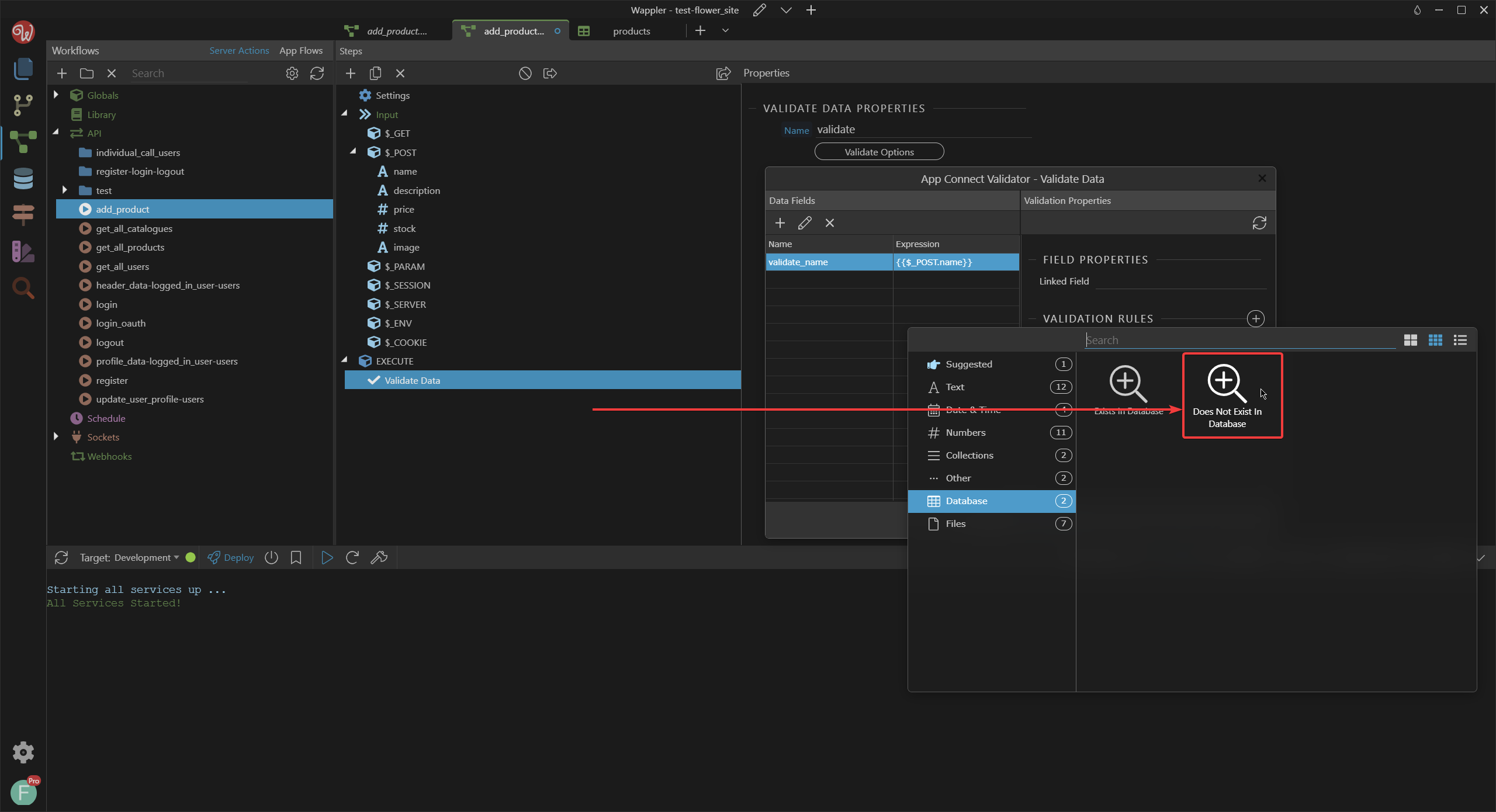Screen dimensions: 1496x812
Task: Expand the test folder
Action: click(65, 190)
